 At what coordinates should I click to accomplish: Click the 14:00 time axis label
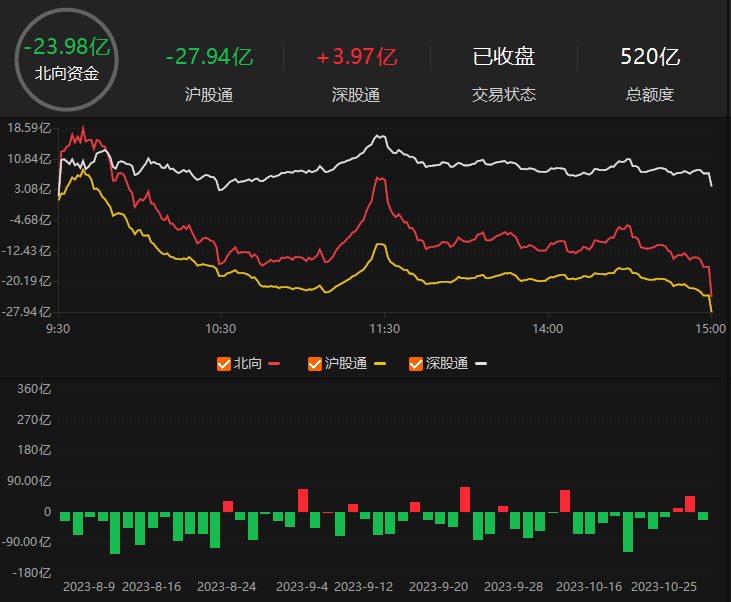pos(548,328)
